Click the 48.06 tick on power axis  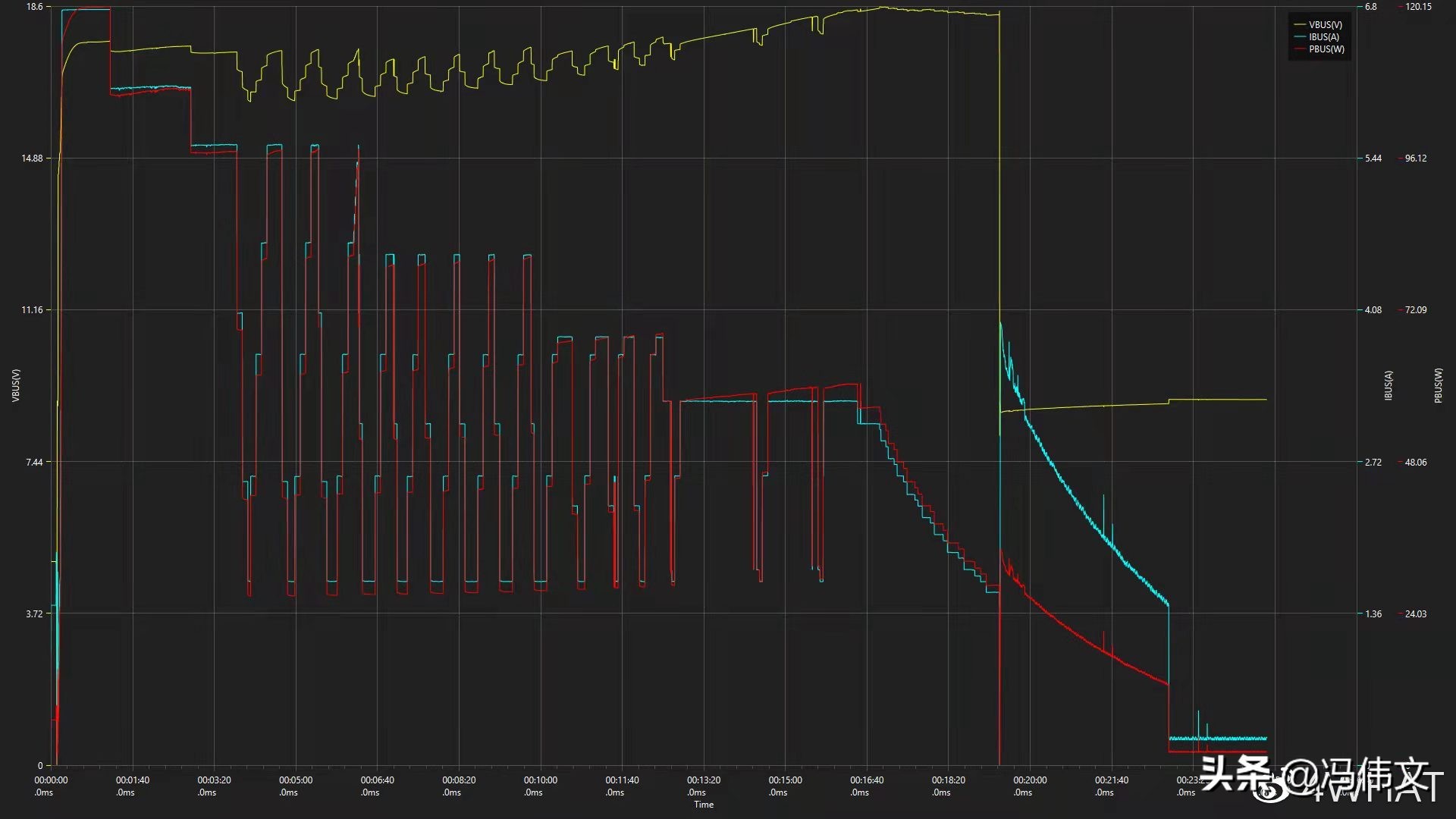pos(1415,462)
